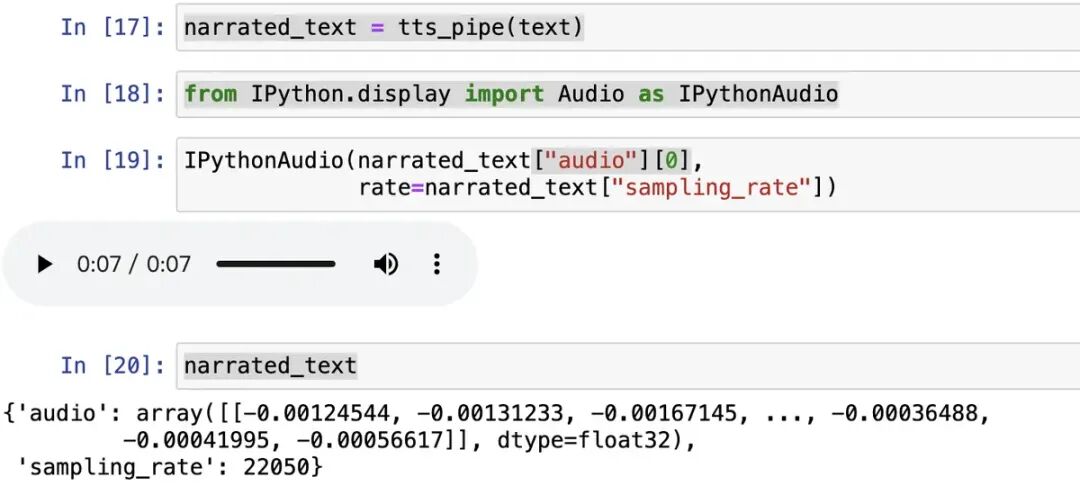Viewport: 1080px width, 504px height.
Task: Select the In [20] prompt label
Action: [x=113, y=365]
